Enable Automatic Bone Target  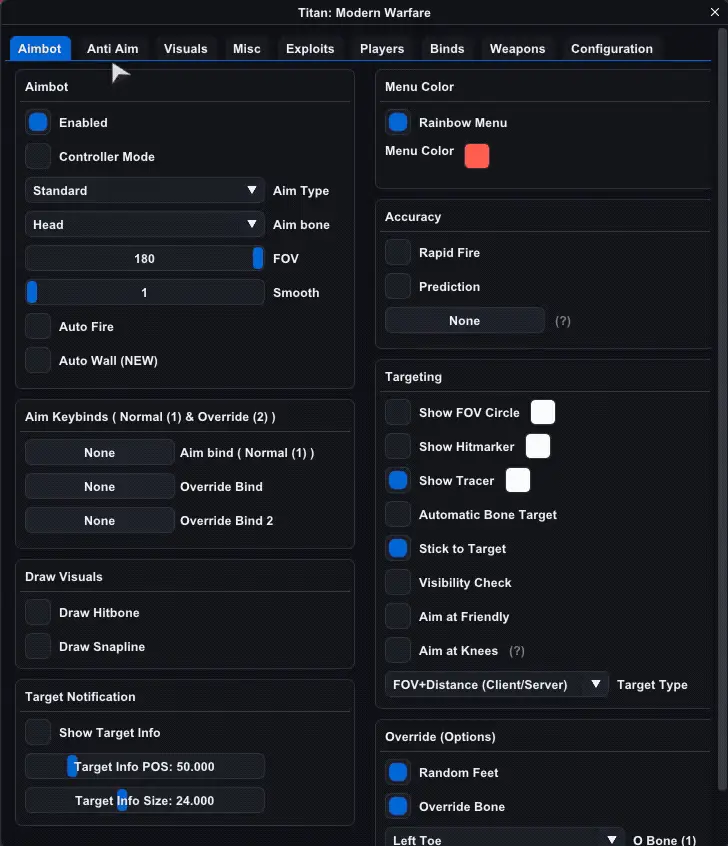point(398,515)
